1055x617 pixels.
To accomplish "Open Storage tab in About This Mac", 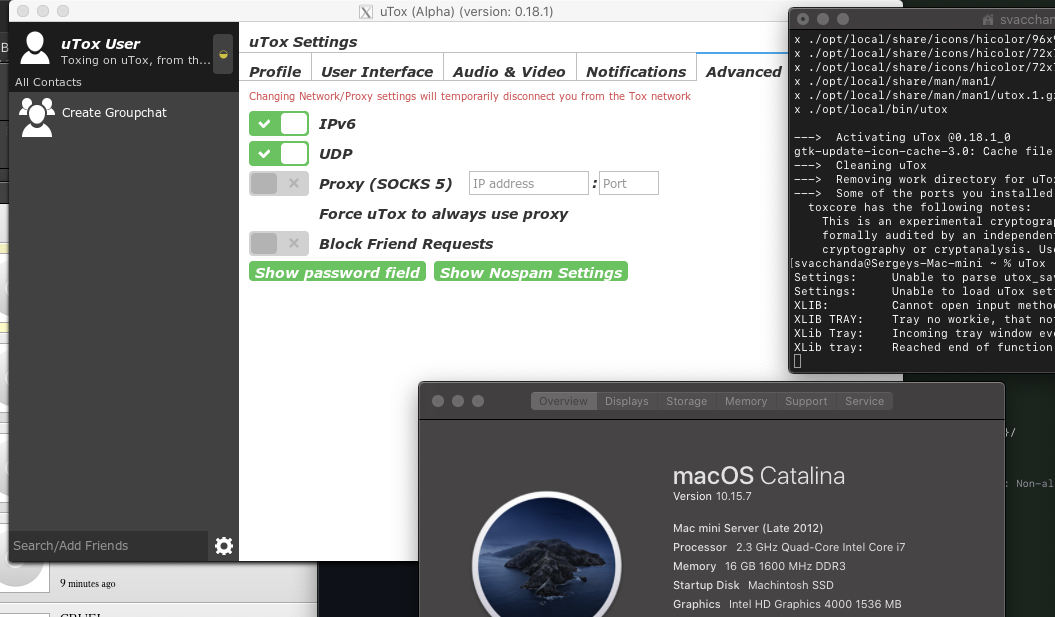I will [x=686, y=401].
